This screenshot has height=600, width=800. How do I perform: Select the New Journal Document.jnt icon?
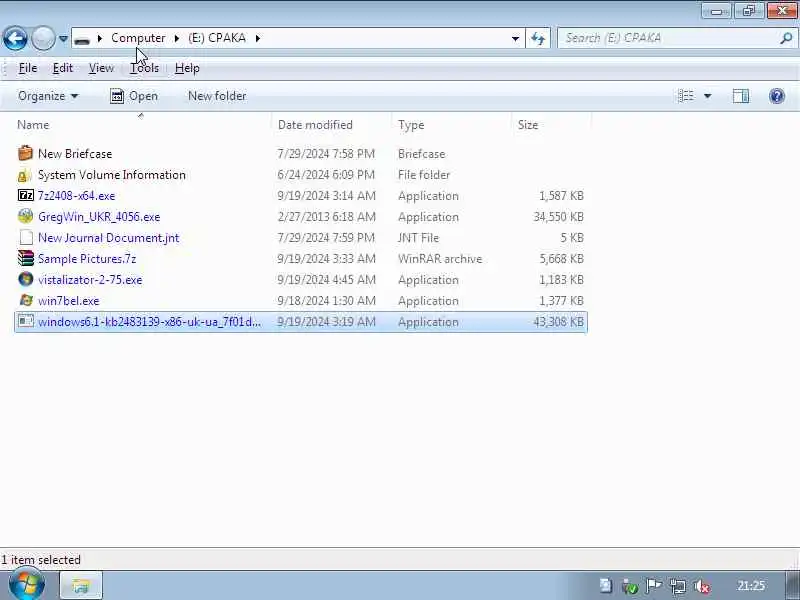[x=26, y=237]
